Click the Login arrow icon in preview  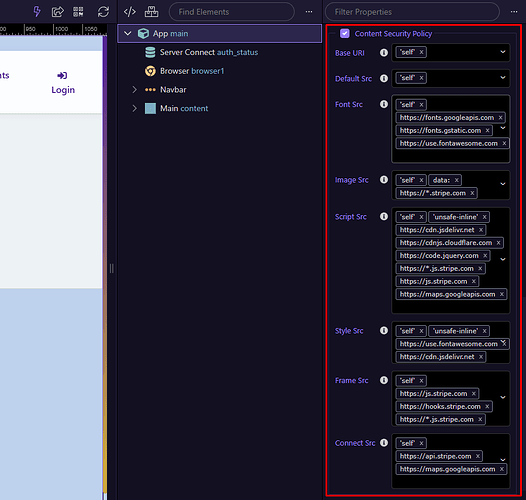(62, 76)
